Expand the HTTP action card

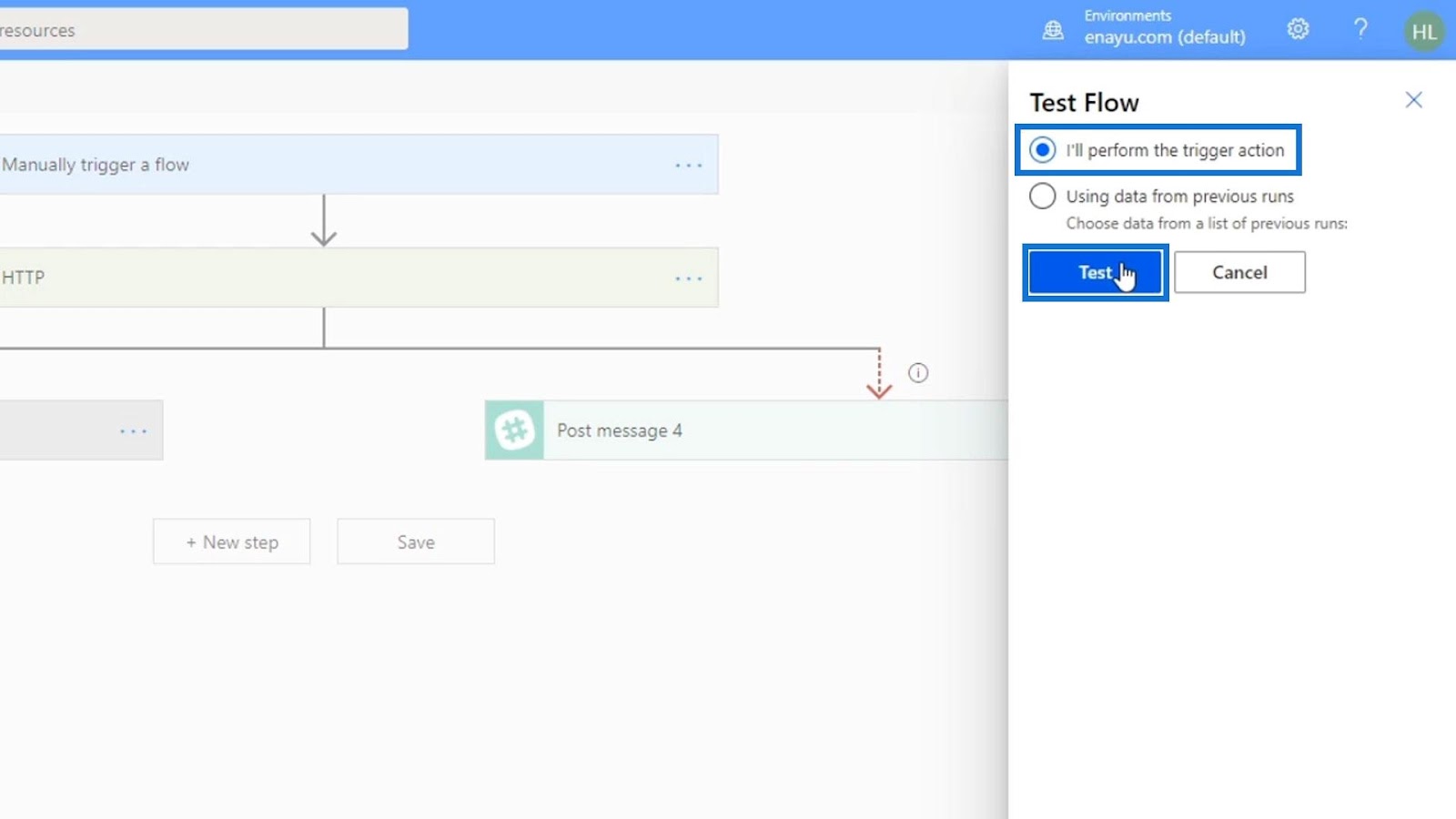point(359,278)
